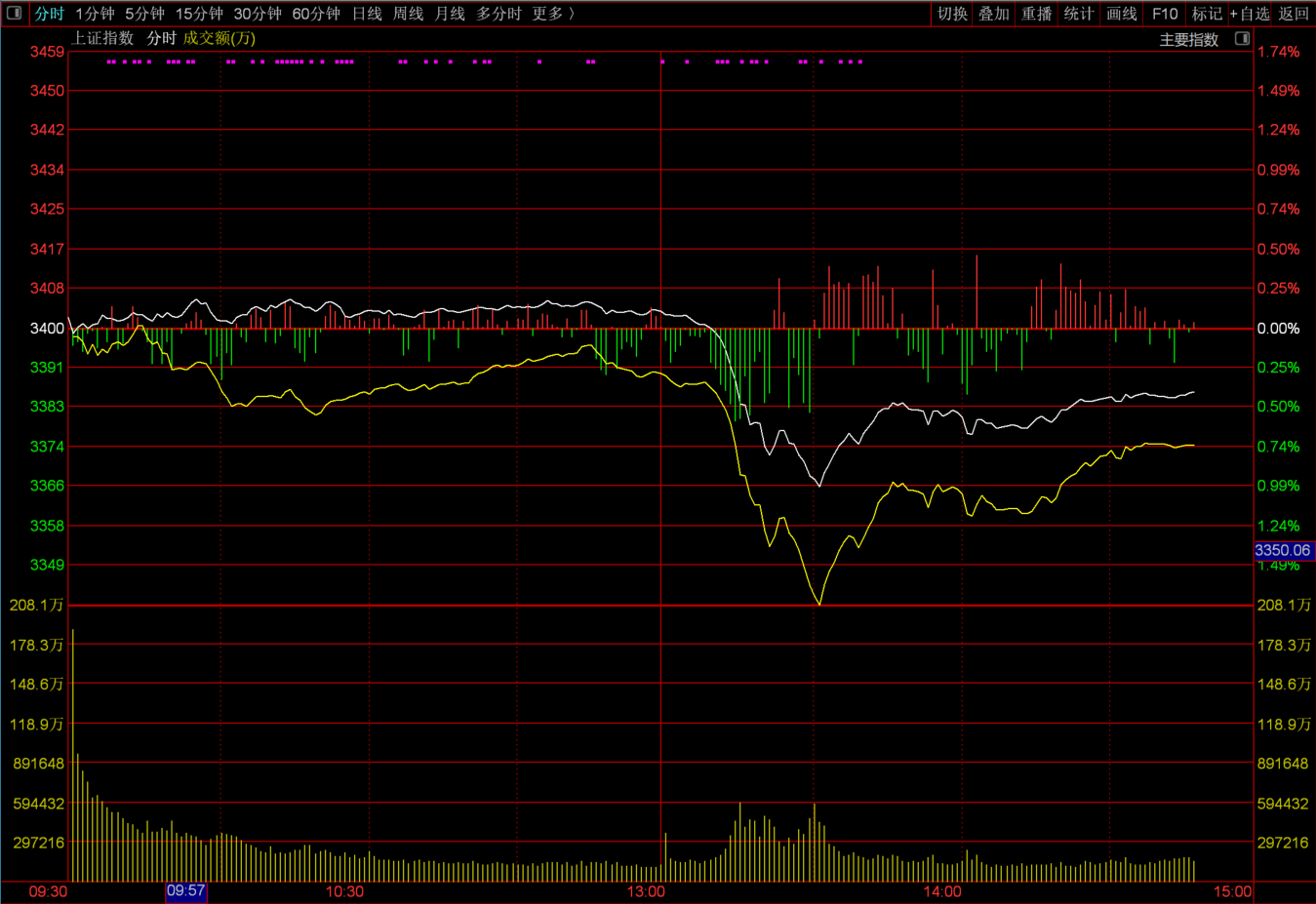1316x904 pixels.
Task: Toggle the left sidebar panel icon
Action: (15, 13)
